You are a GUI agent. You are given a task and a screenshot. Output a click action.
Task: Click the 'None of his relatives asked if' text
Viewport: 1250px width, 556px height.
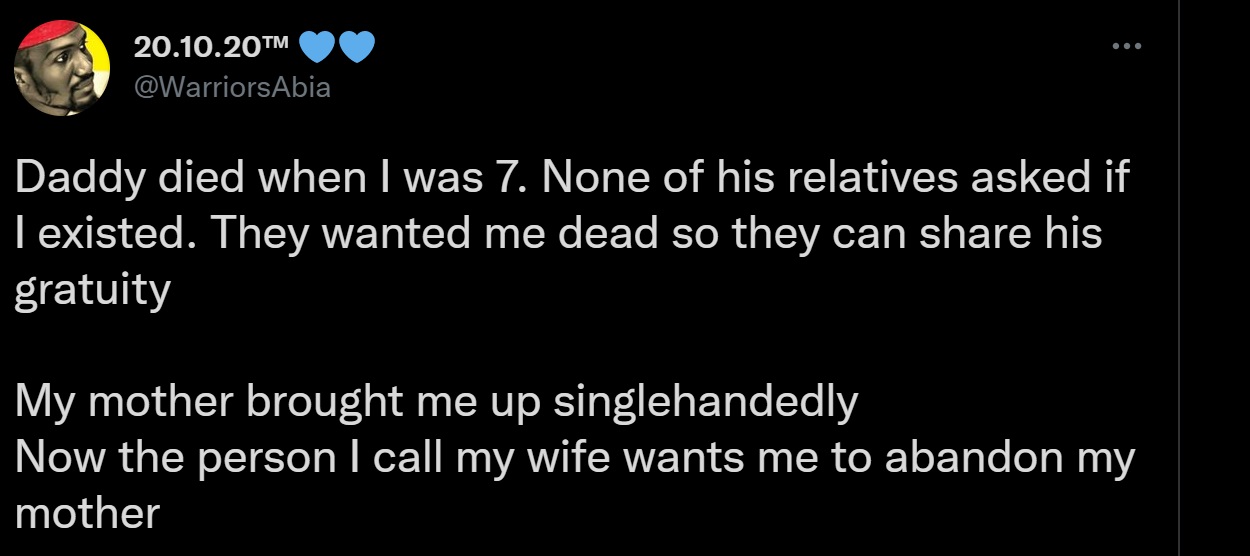[x=838, y=179]
